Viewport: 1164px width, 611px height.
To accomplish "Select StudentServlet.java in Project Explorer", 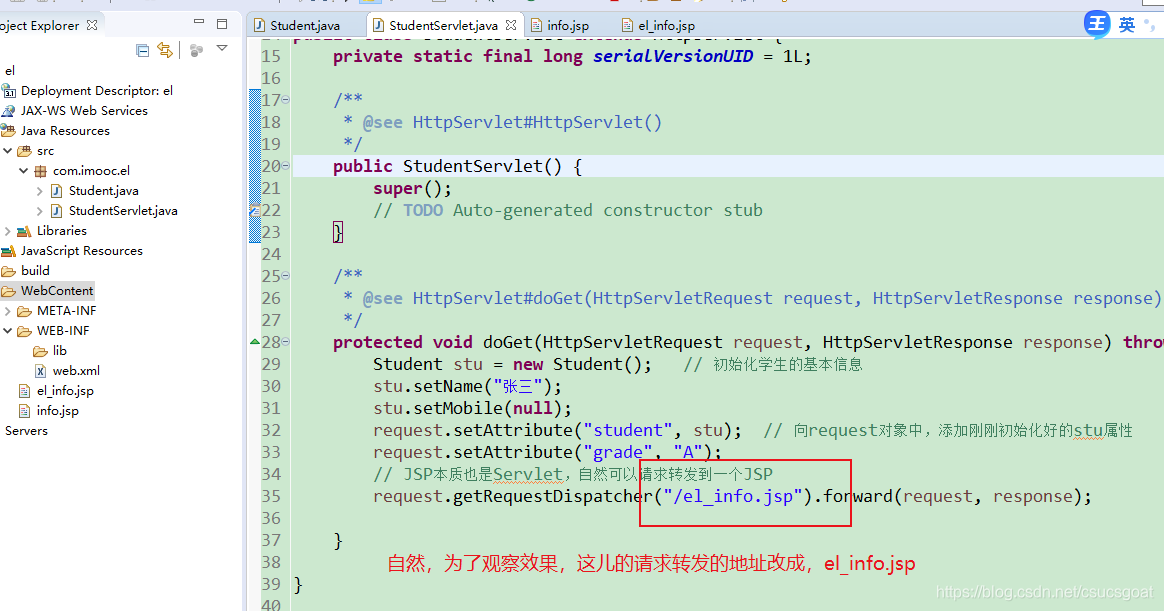I will point(122,211).
